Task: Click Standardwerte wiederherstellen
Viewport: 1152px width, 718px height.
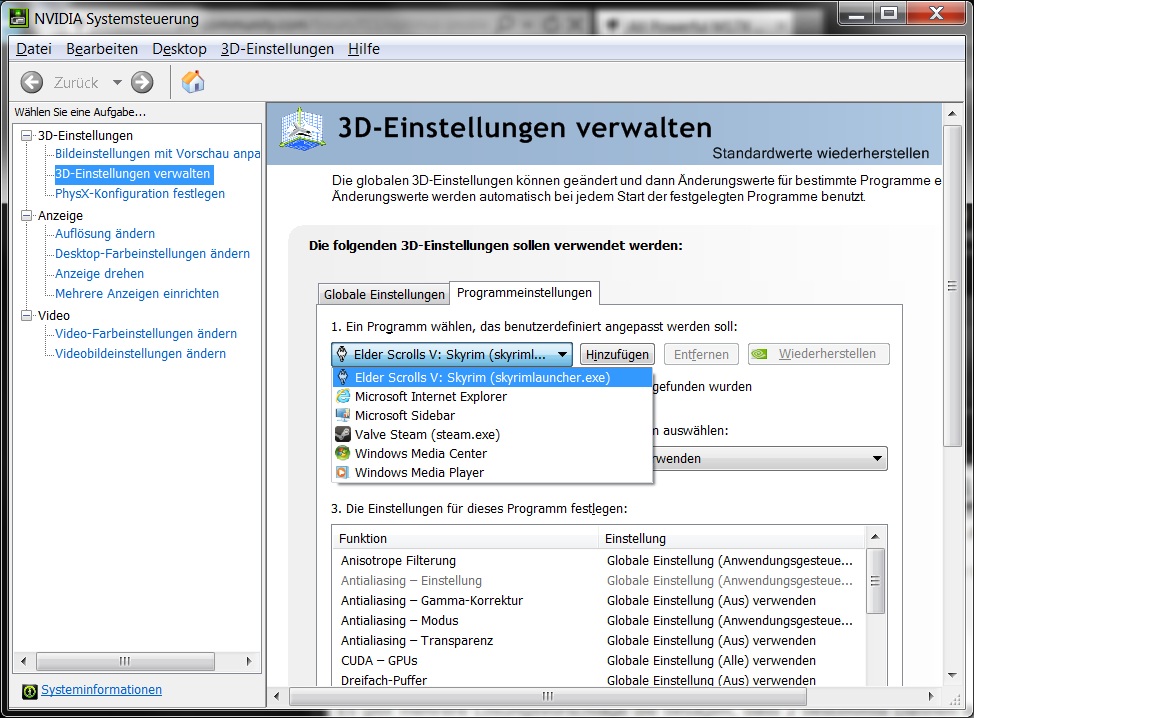Action: (x=820, y=154)
